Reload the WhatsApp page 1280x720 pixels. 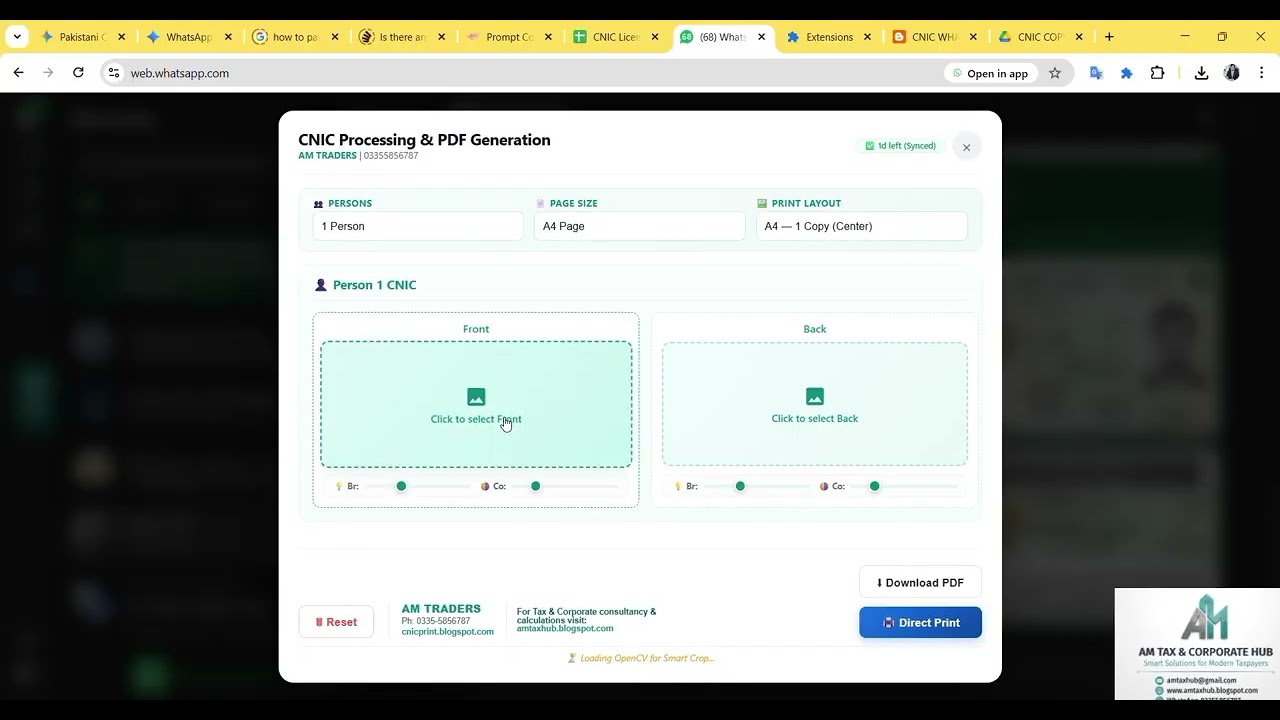click(x=78, y=73)
